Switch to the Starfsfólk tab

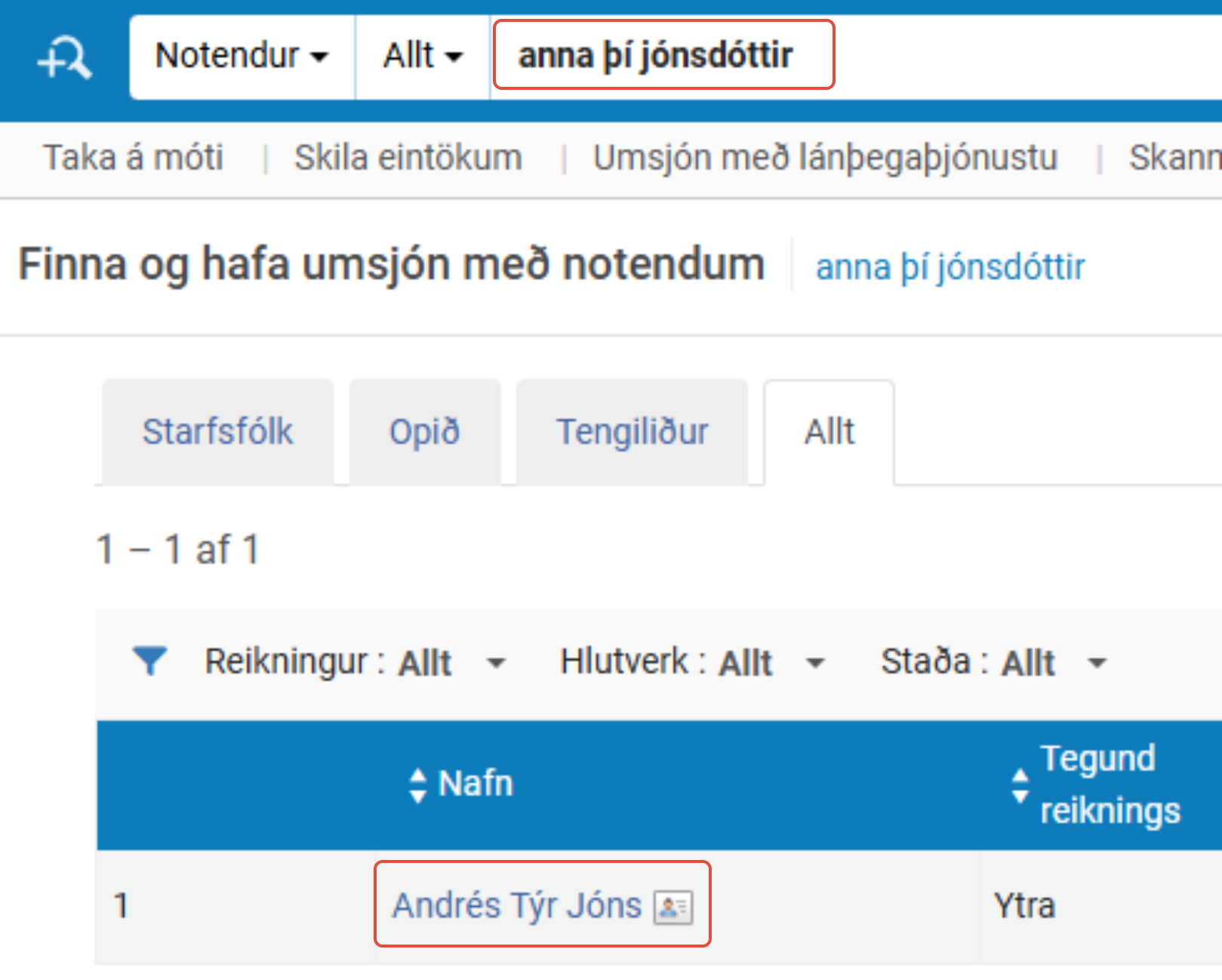click(217, 432)
